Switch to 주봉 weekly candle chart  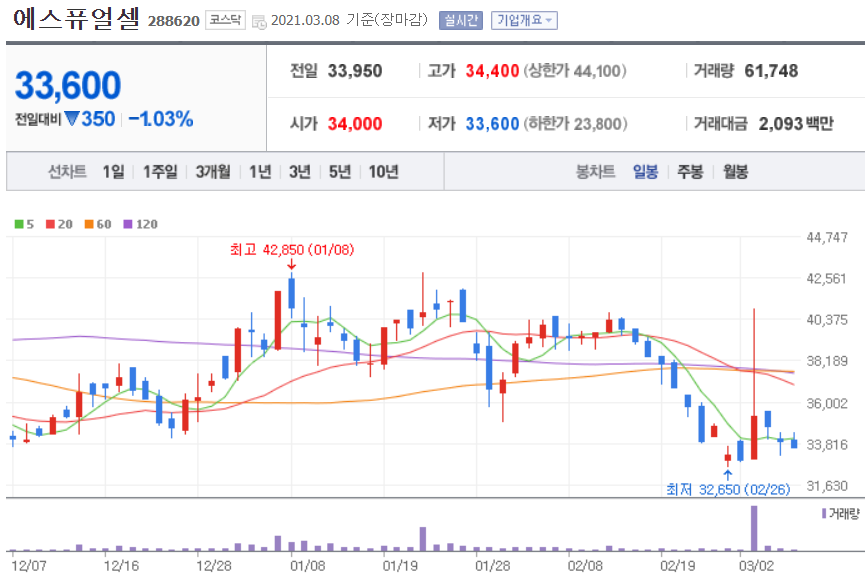point(690,172)
